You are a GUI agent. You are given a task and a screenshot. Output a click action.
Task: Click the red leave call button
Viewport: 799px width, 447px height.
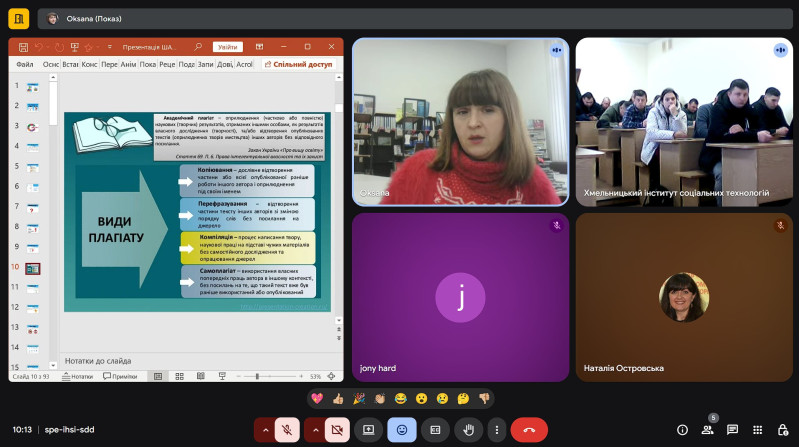[x=528, y=429]
